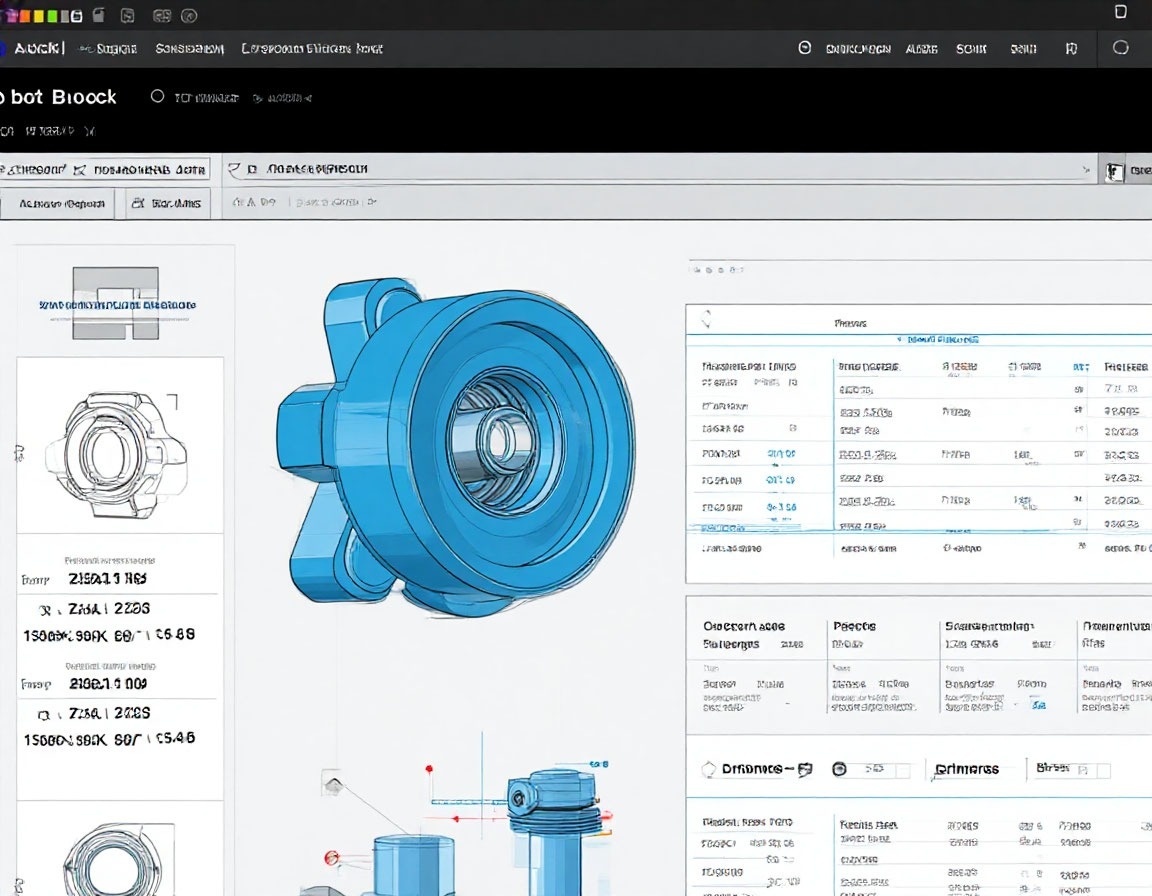Viewport: 1152px width, 896px height.
Task: Click small icon left of the wireframe knob thumbnail
Action: click(x=19, y=453)
